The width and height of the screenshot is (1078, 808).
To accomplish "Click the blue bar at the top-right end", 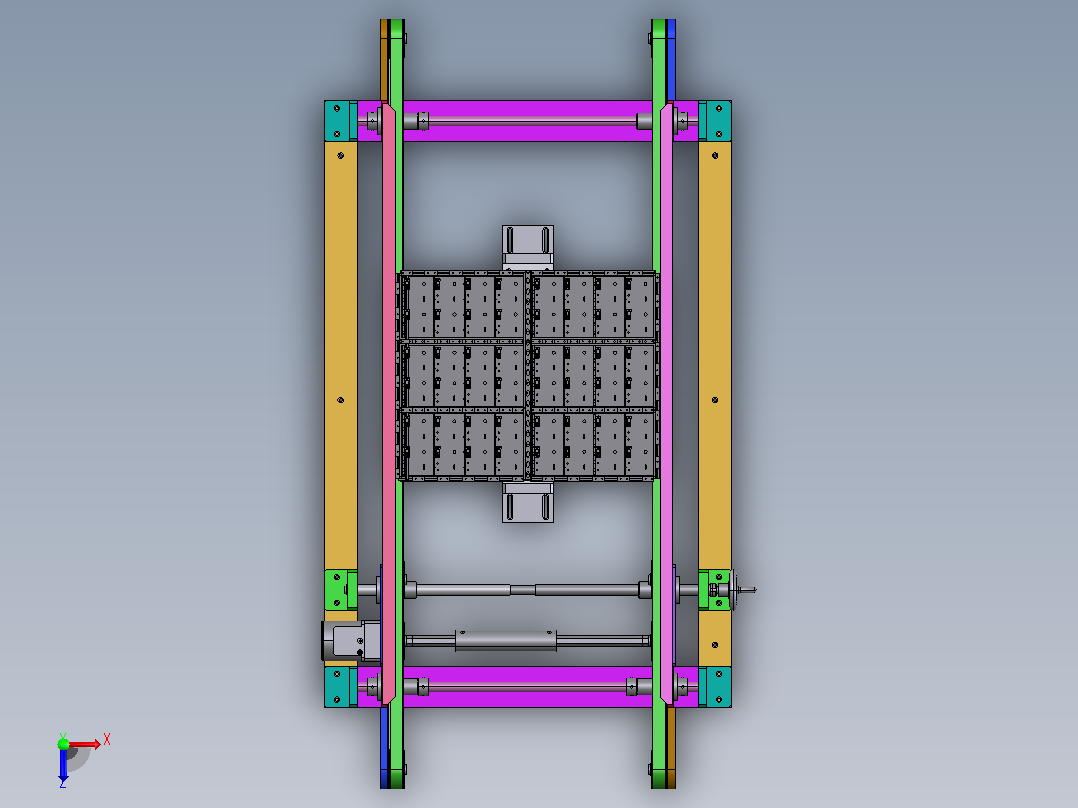I will 672,61.
